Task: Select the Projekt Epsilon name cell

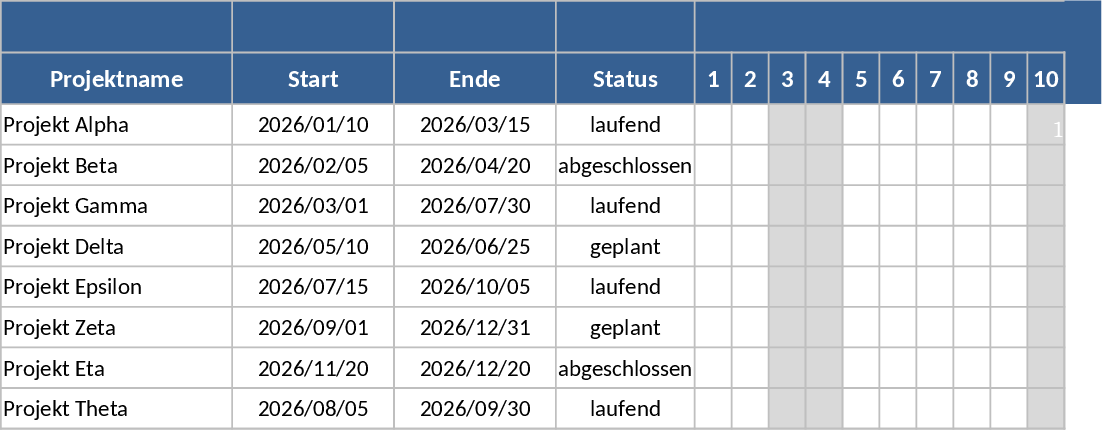Action: pos(116,287)
